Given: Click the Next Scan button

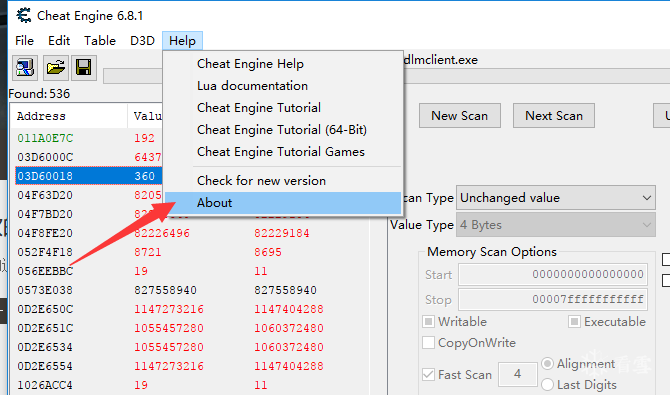Looking at the screenshot, I should pos(554,115).
